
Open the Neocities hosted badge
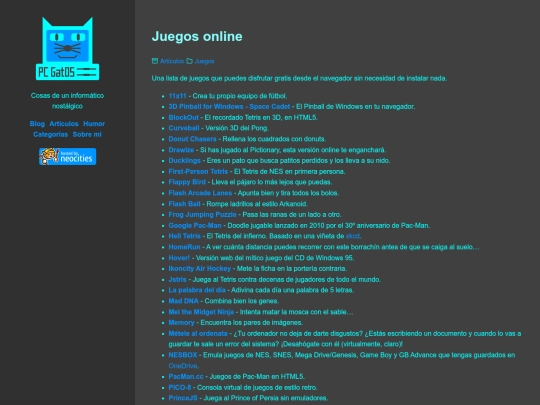coord(68,156)
